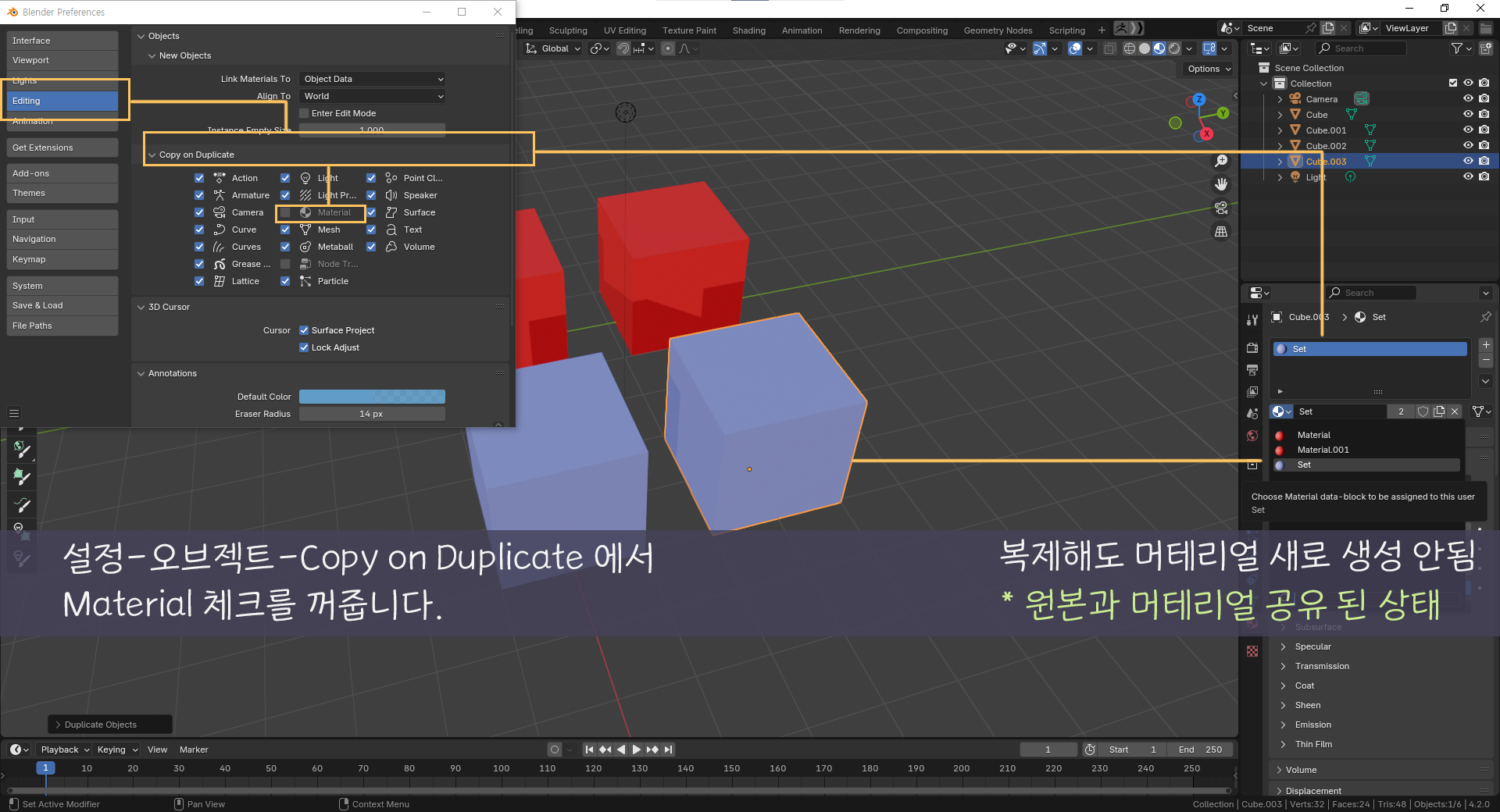The image size is (1500, 812).
Task: Switch to the Geometry Nodes workspace tab
Action: coord(998,30)
